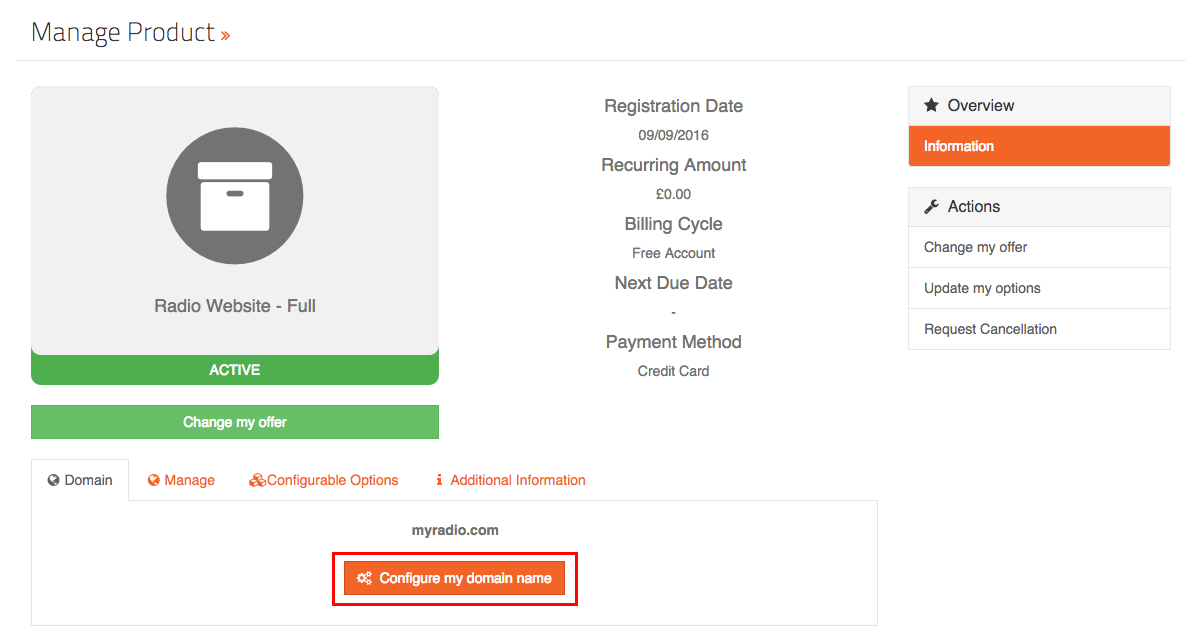This screenshot has width=1196, height=642.
Task: Click the wrench icon beside Actions
Action: click(x=931, y=206)
